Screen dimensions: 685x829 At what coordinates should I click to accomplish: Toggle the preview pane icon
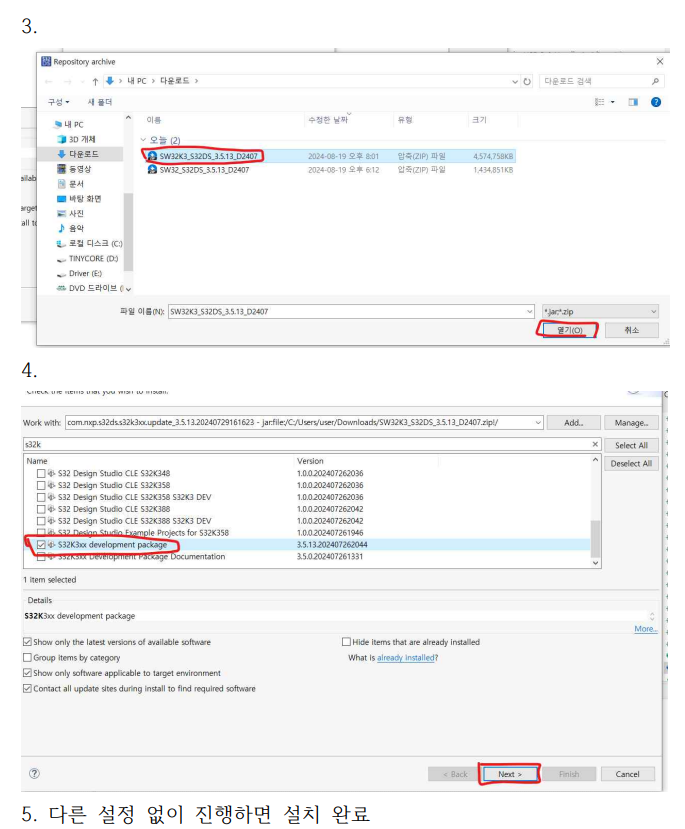coord(633,102)
